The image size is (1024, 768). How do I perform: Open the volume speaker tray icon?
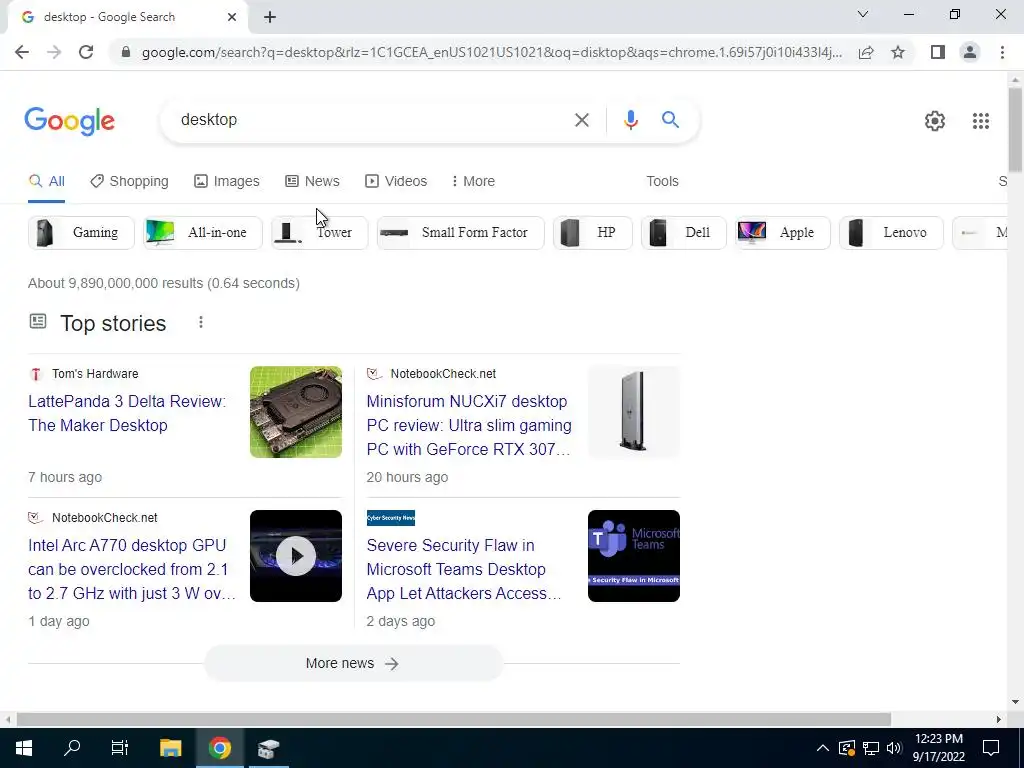[894, 748]
